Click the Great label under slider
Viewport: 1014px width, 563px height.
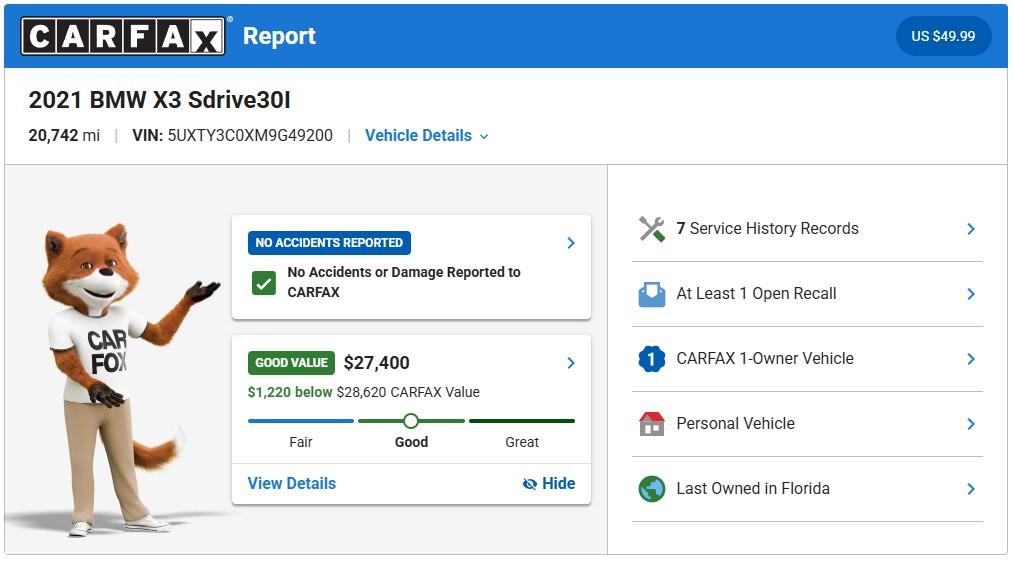[x=522, y=442]
